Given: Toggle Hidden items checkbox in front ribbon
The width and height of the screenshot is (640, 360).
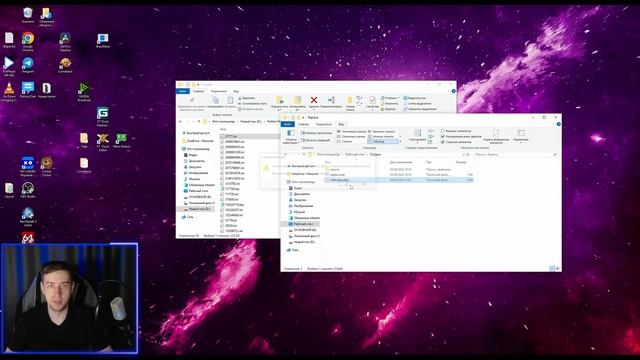Looking at the screenshot, I should click(x=442, y=142).
